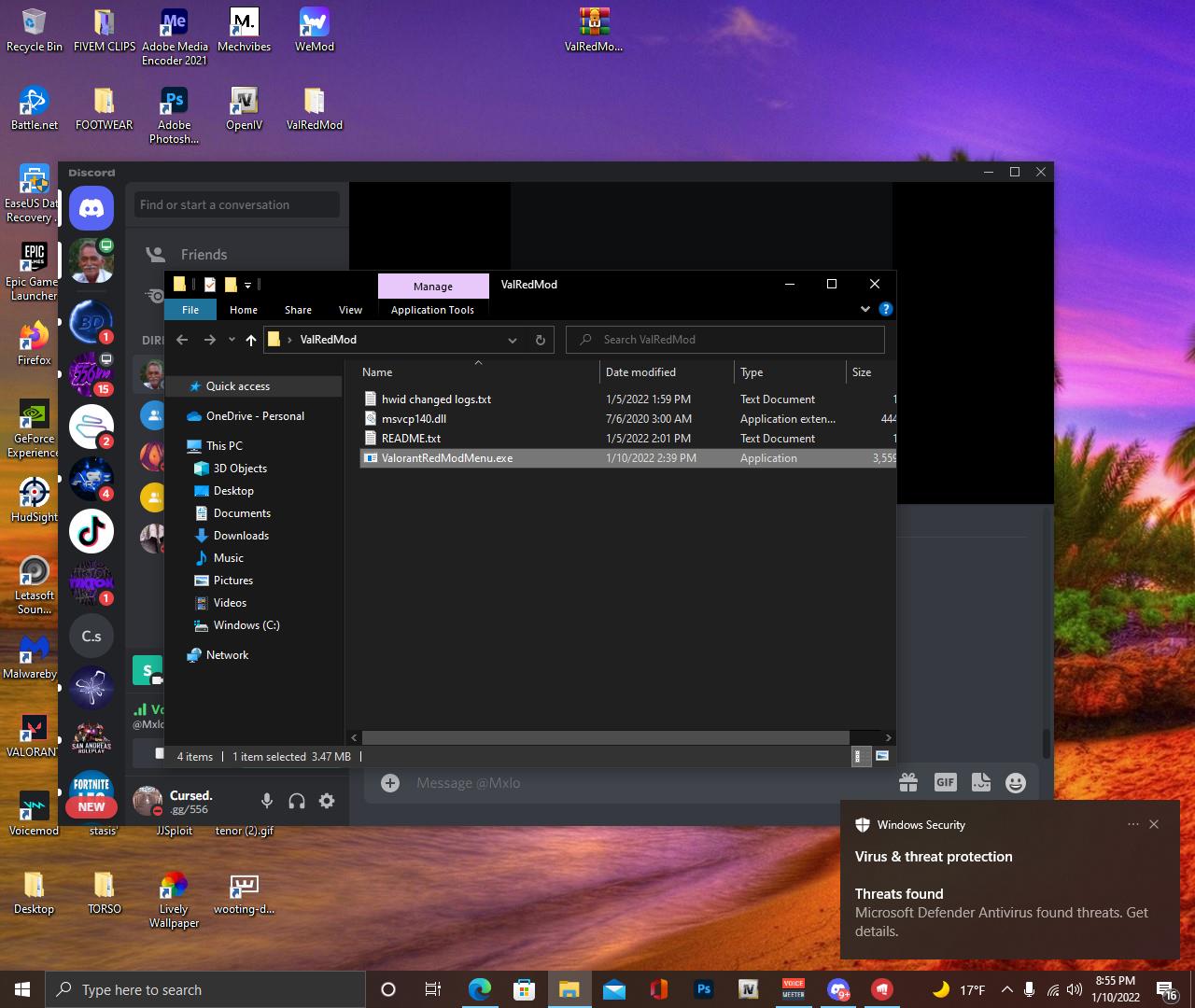Mute the microphone in Discord user panel

[267, 801]
